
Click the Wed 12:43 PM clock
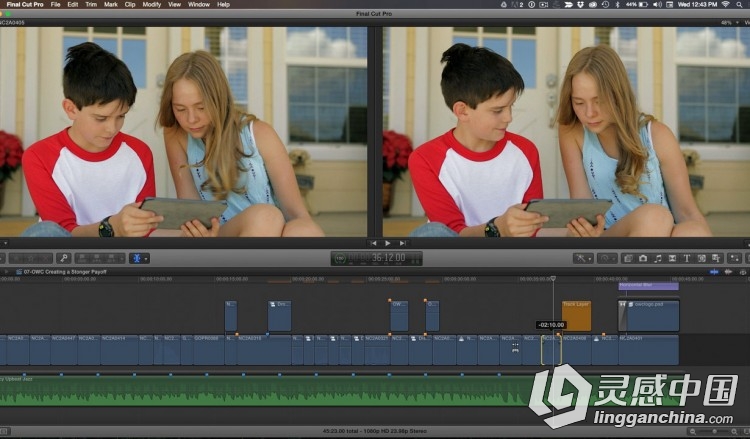coord(697,4)
